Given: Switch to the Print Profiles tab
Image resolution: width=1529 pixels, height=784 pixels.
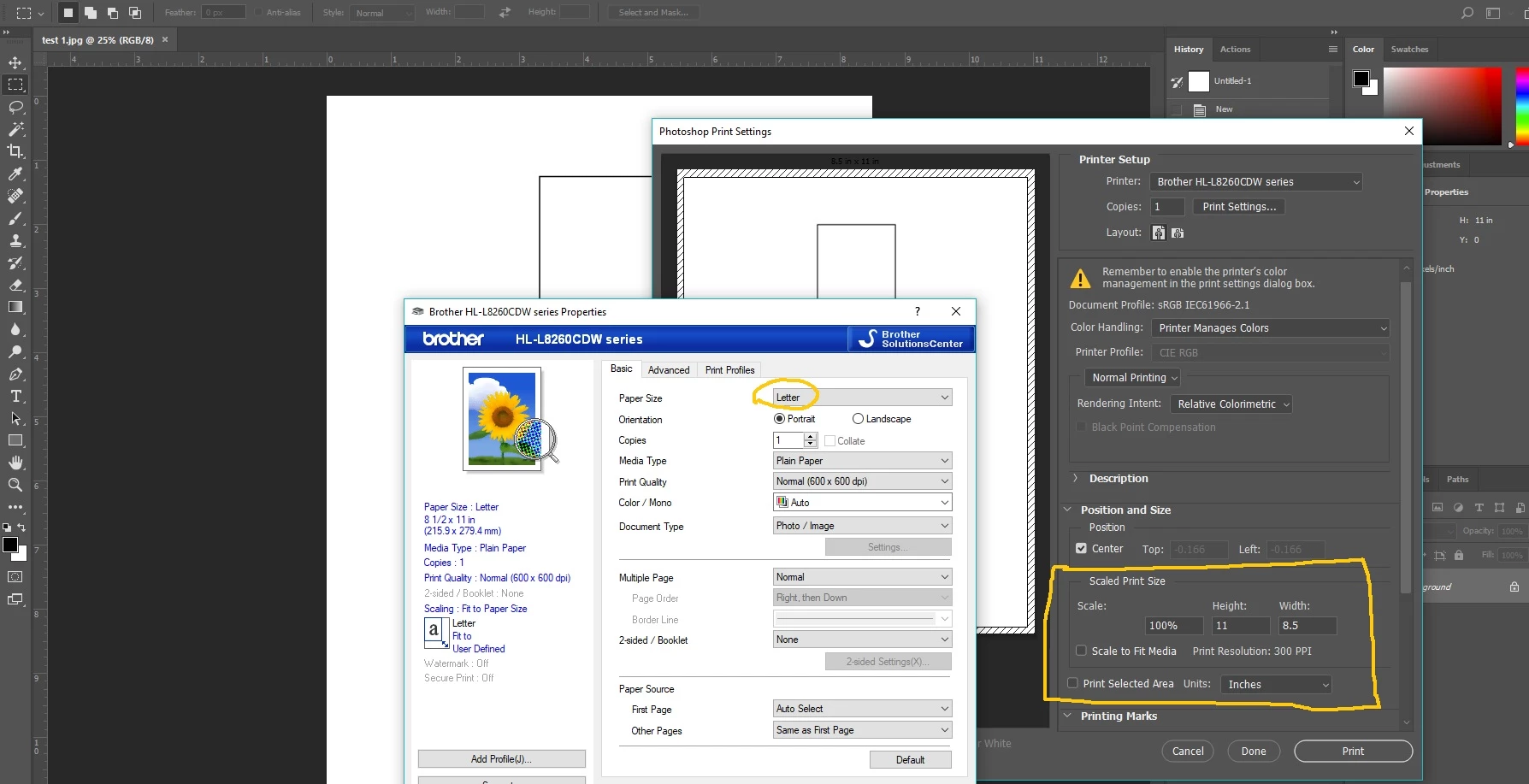Looking at the screenshot, I should pyautogui.click(x=729, y=370).
